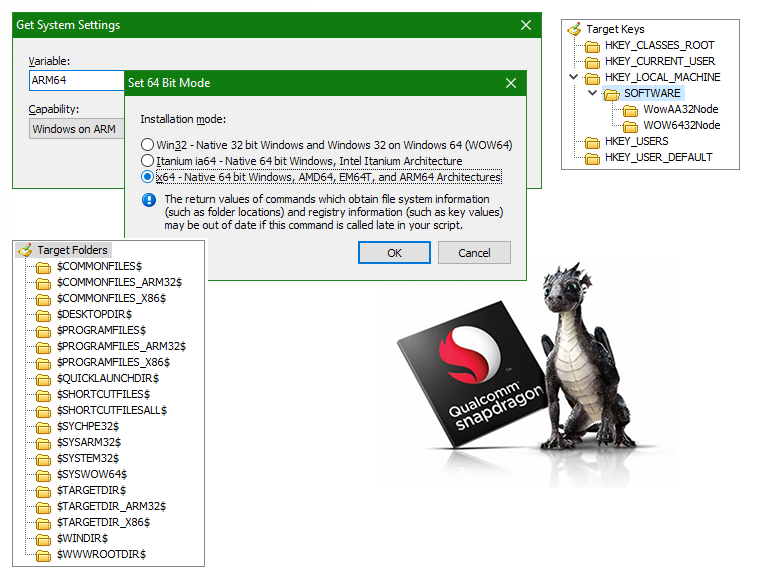Click the HKEY_CLASSES_ROOT folder icon
Image resolution: width=762 pixels, height=581 pixels.
tap(592, 46)
